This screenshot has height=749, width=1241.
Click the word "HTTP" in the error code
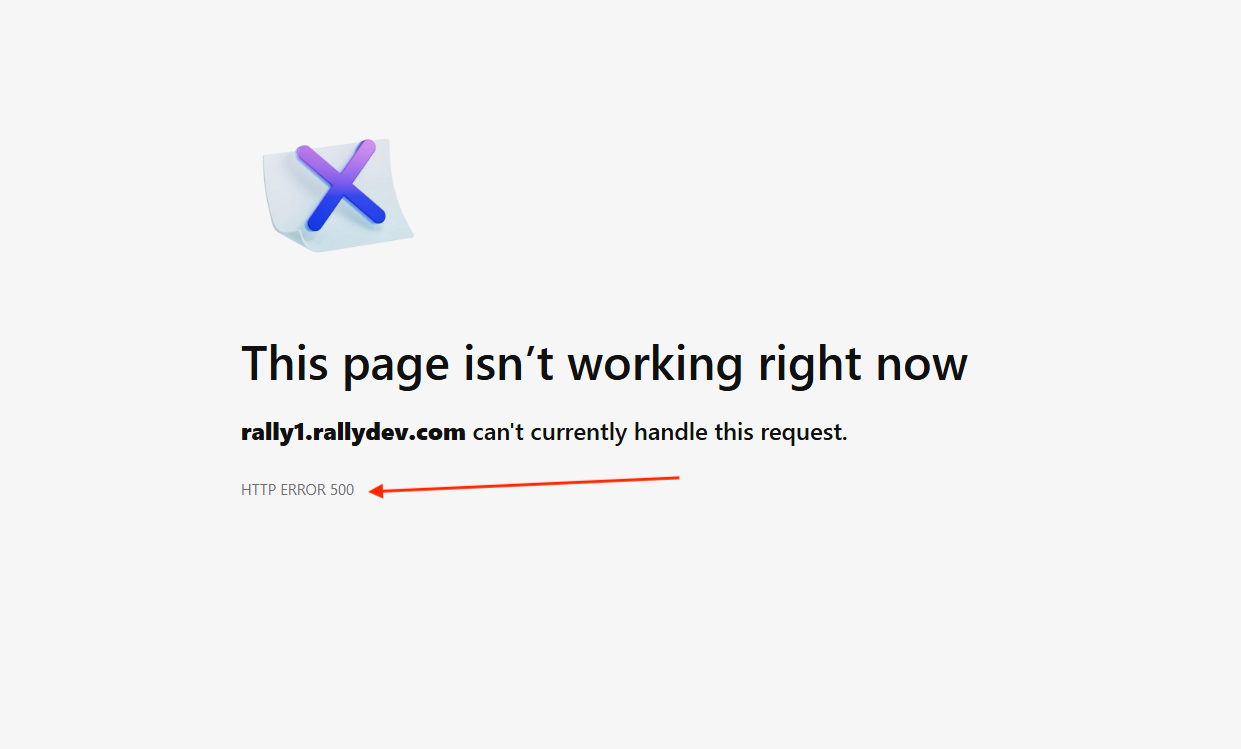tap(259, 490)
